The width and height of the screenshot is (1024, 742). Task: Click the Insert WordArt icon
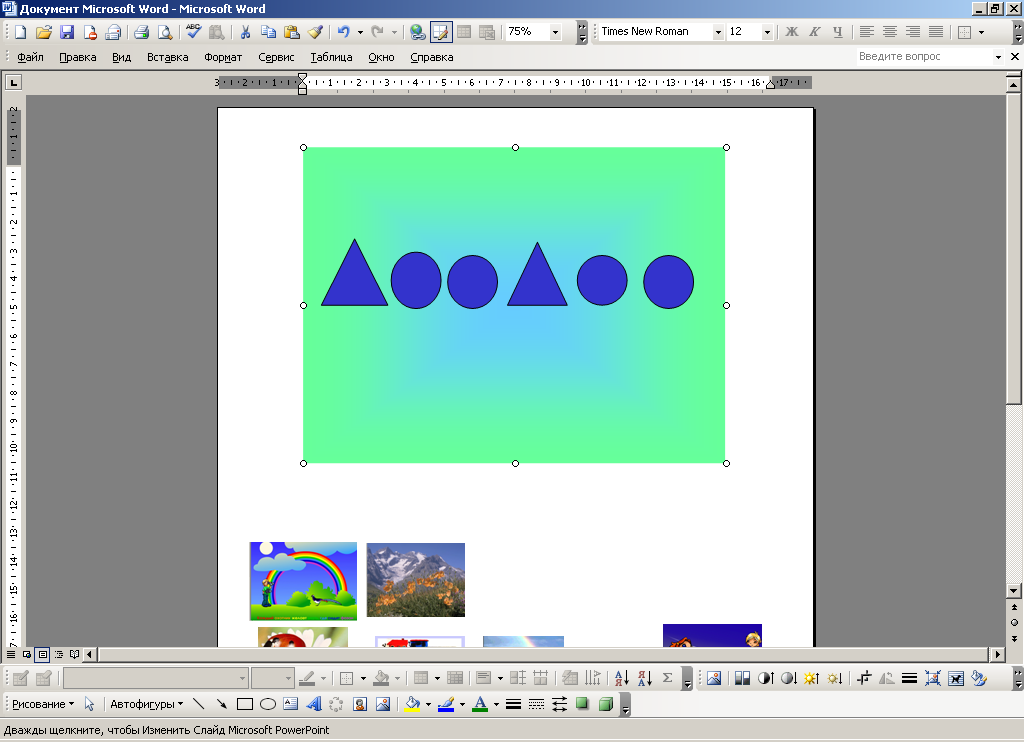click(312, 704)
